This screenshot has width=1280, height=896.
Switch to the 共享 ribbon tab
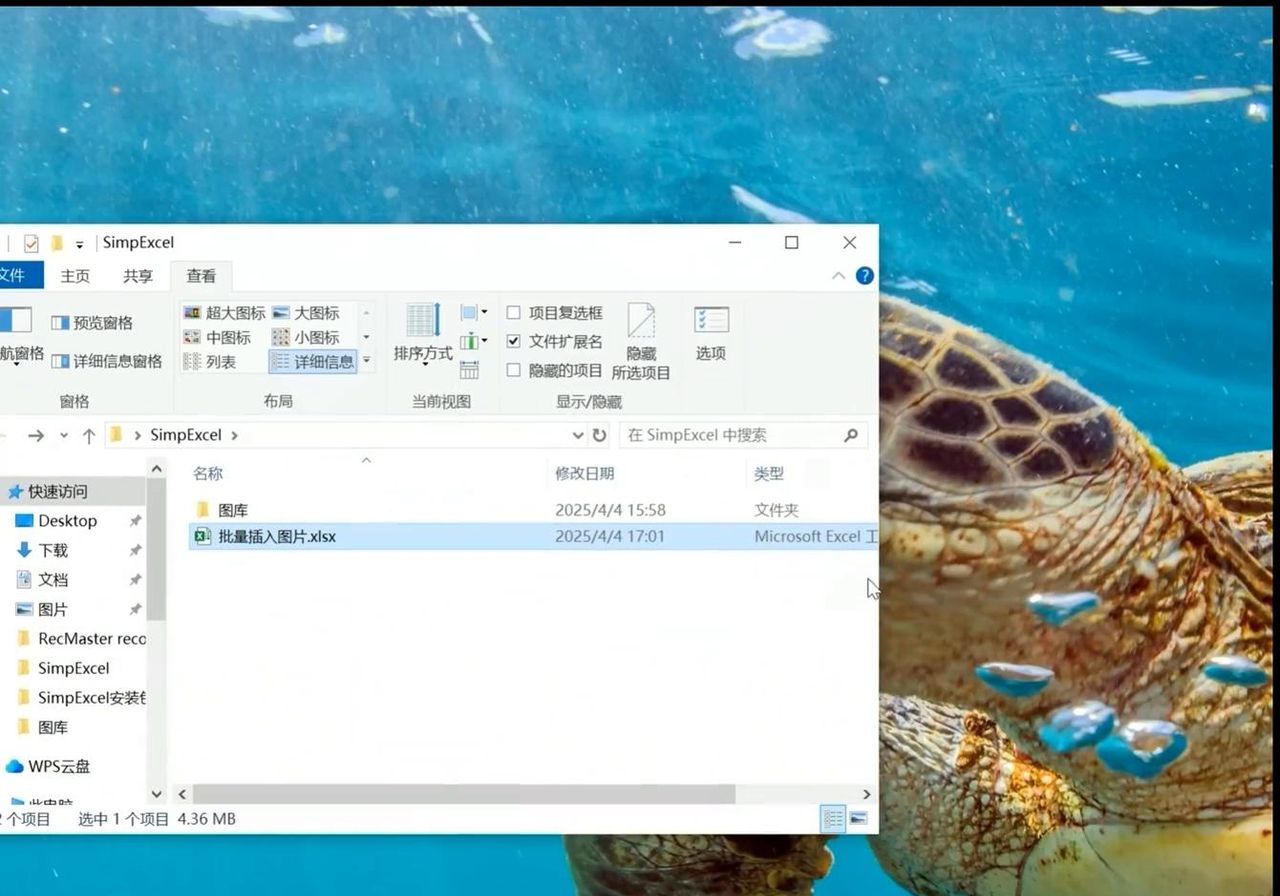(138, 276)
